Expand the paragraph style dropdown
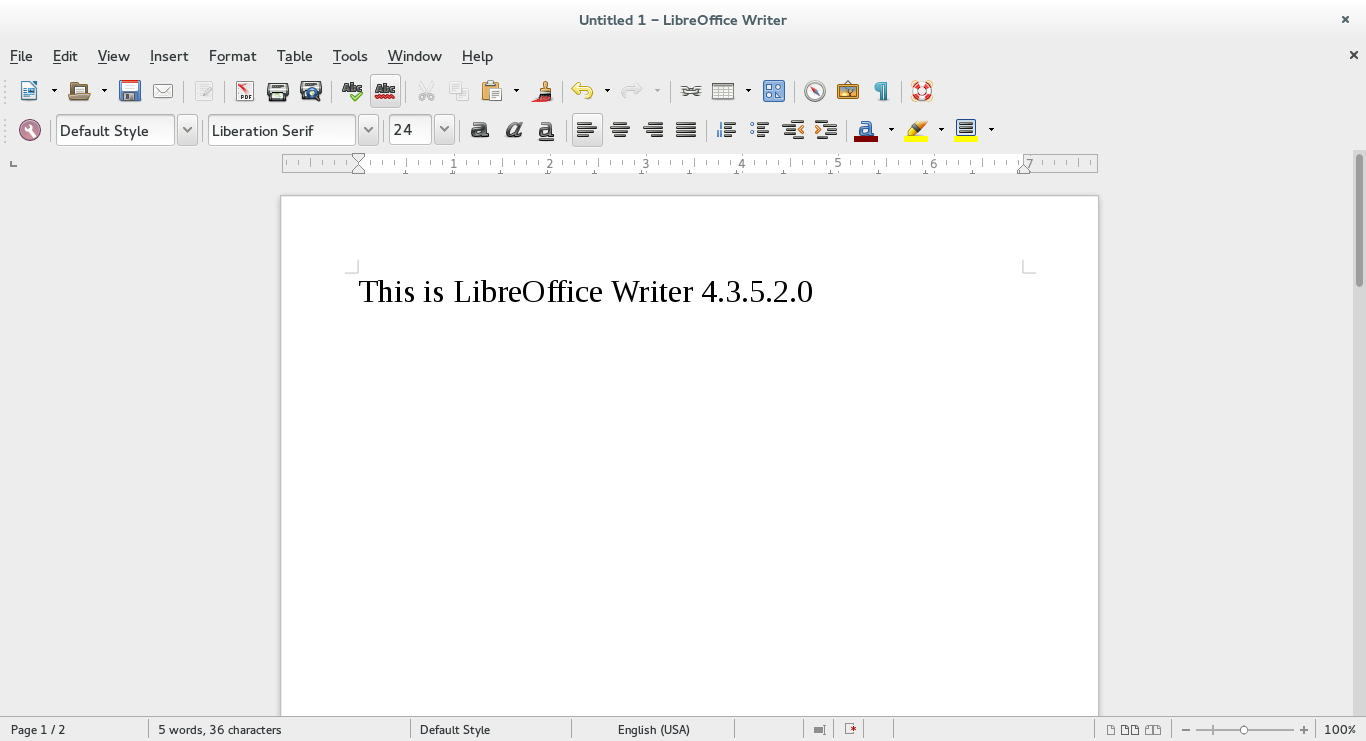Image resolution: width=1366 pixels, height=741 pixels. (187, 130)
